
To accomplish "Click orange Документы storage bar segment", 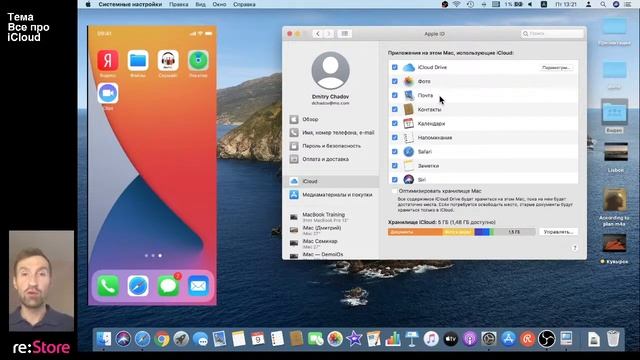I will click(x=415, y=232).
